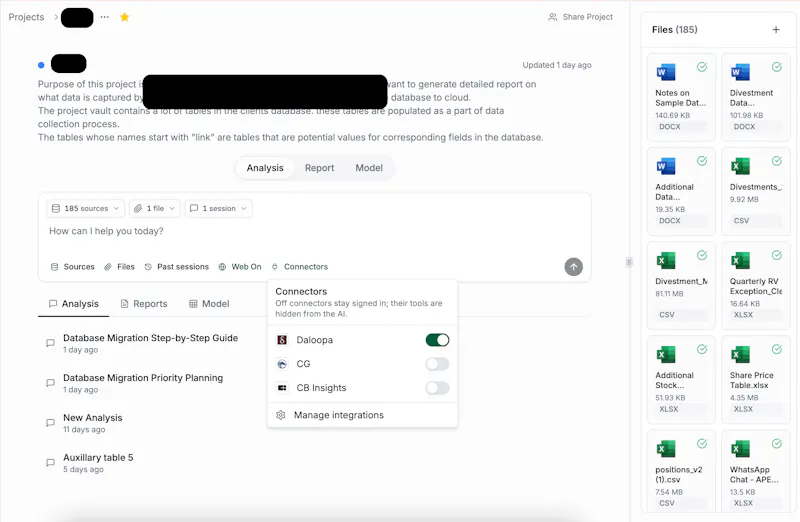Click the Word icon of Divestment Data docx
800x522 pixels.
coord(740,72)
